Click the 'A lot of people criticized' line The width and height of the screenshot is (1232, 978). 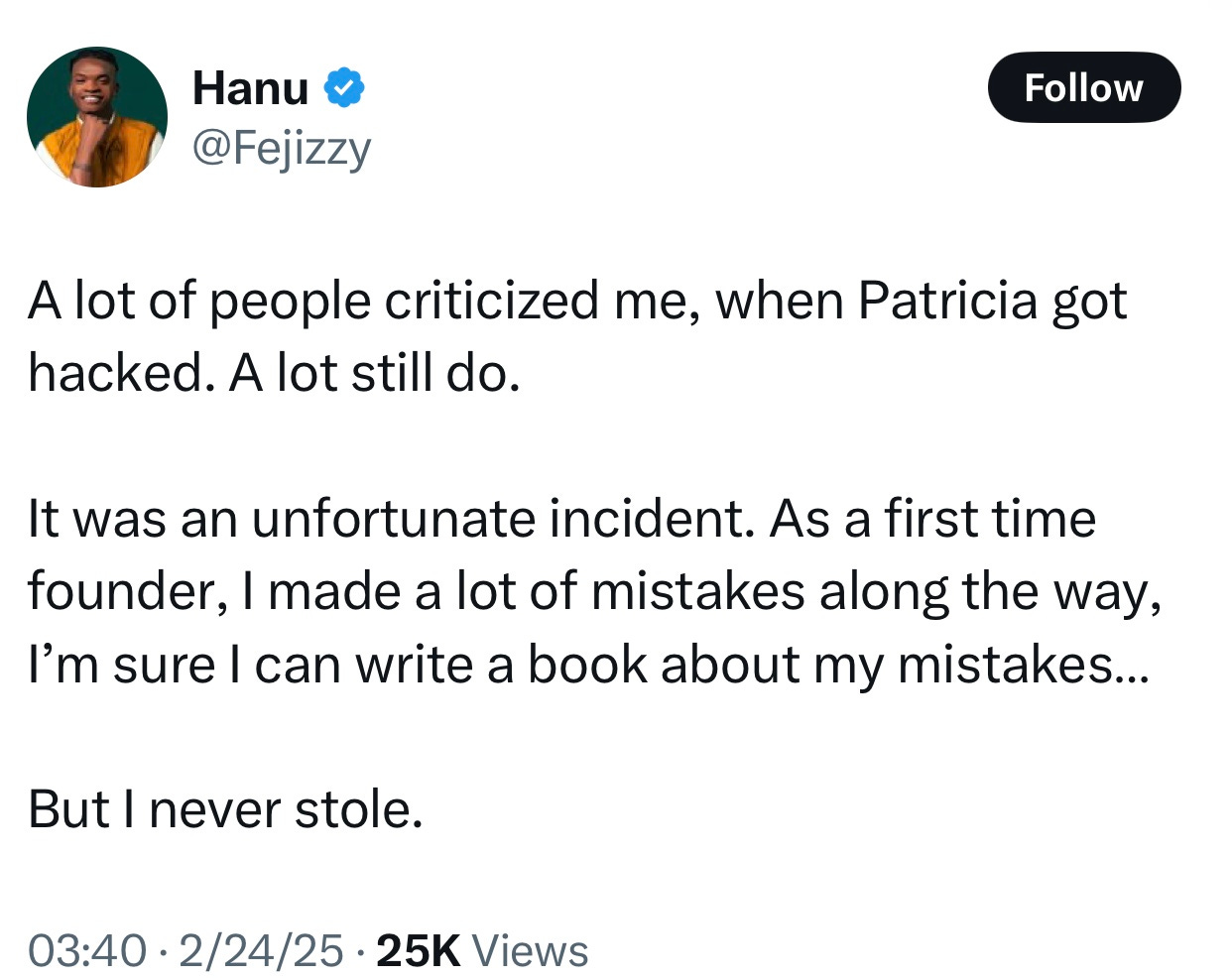[577, 302]
